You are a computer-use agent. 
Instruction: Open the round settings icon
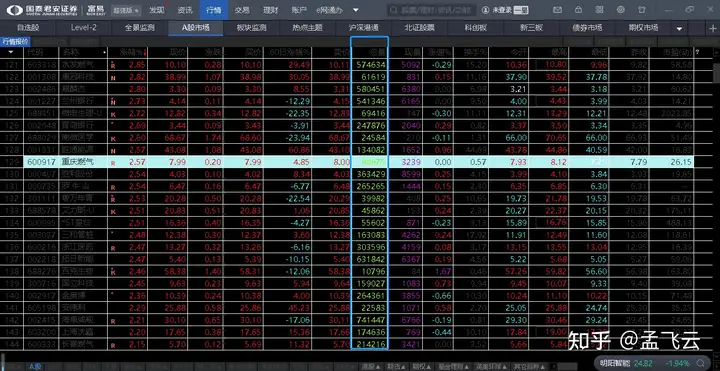pyautogui.click(x=620, y=10)
